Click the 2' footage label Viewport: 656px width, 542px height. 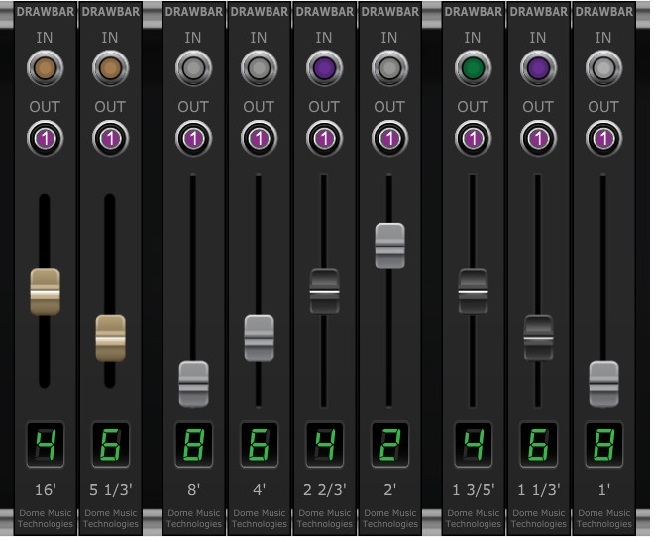(x=390, y=489)
